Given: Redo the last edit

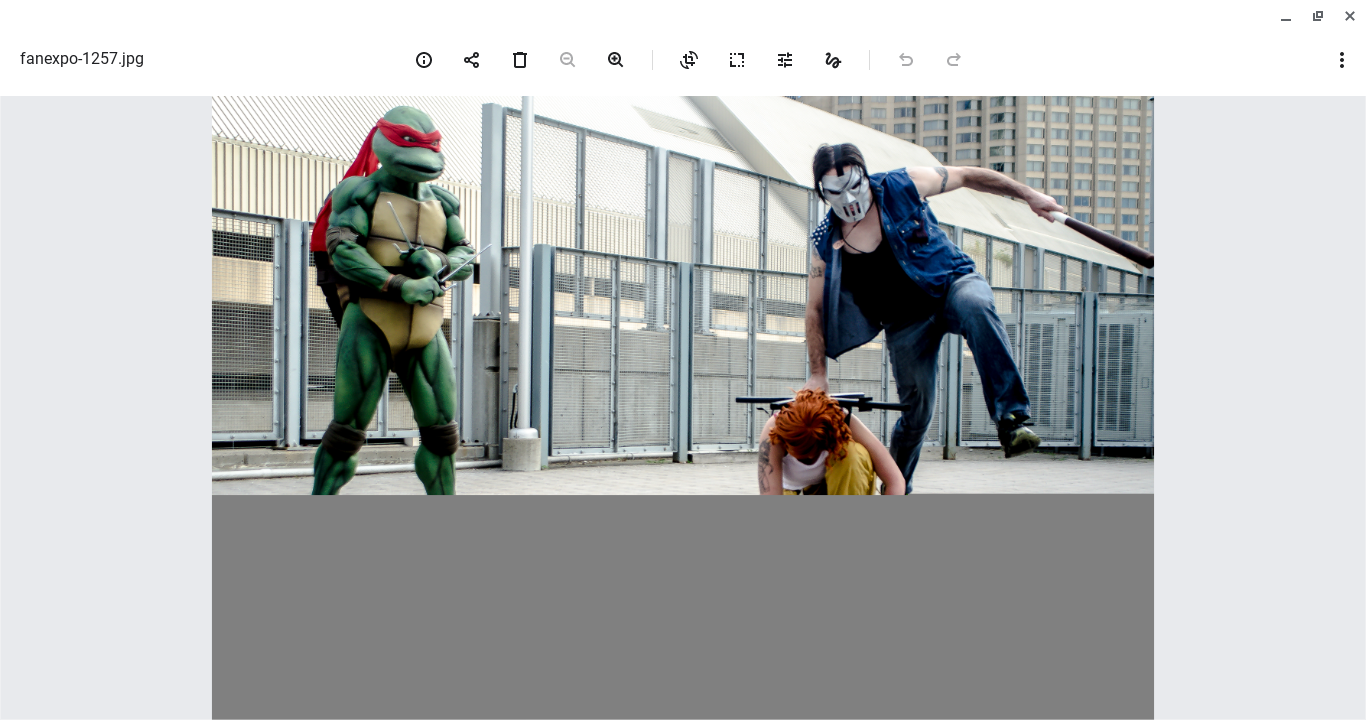Looking at the screenshot, I should [x=954, y=60].
